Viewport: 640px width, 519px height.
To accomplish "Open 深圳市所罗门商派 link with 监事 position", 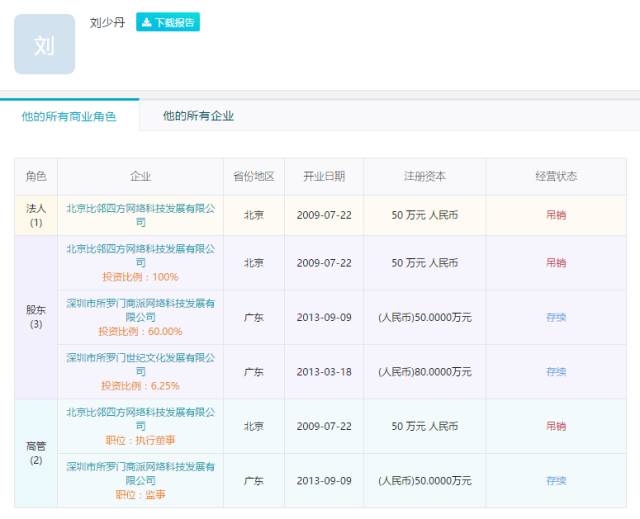I will [x=140, y=473].
